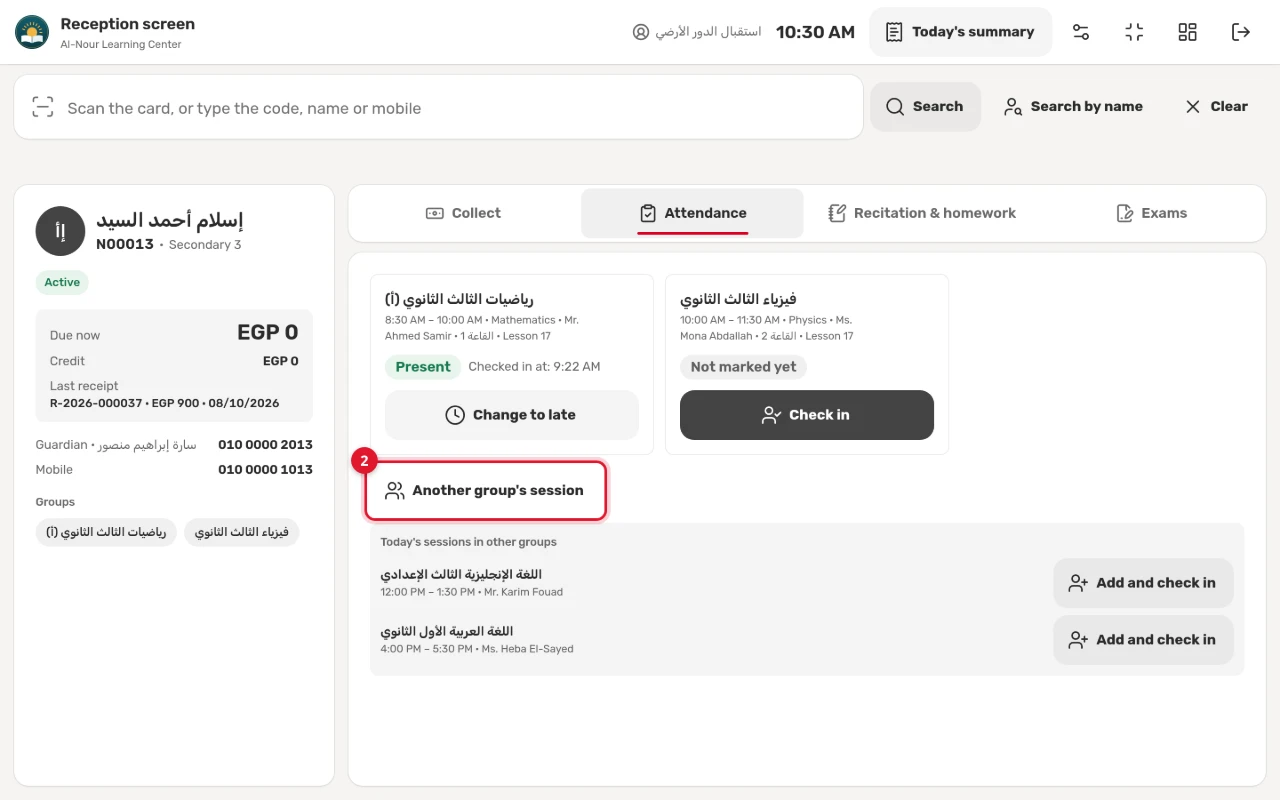Click Checked in at: 9:22 AM text
This screenshot has width=1280, height=800.
click(x=534, y=367)
